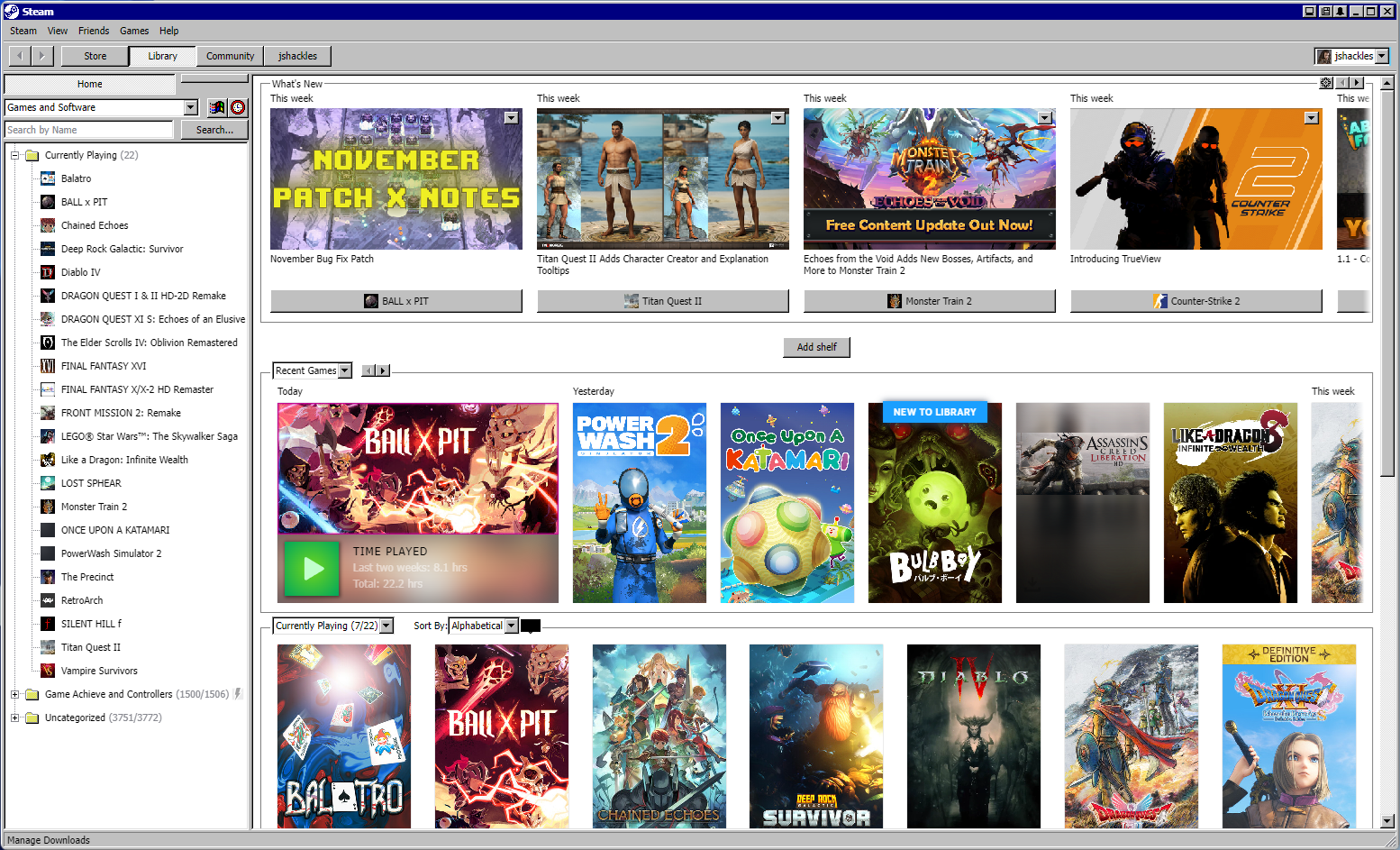Open the Sort By Alphabetical dropdown
This screenshot has width=1400, height=850.
511,626
